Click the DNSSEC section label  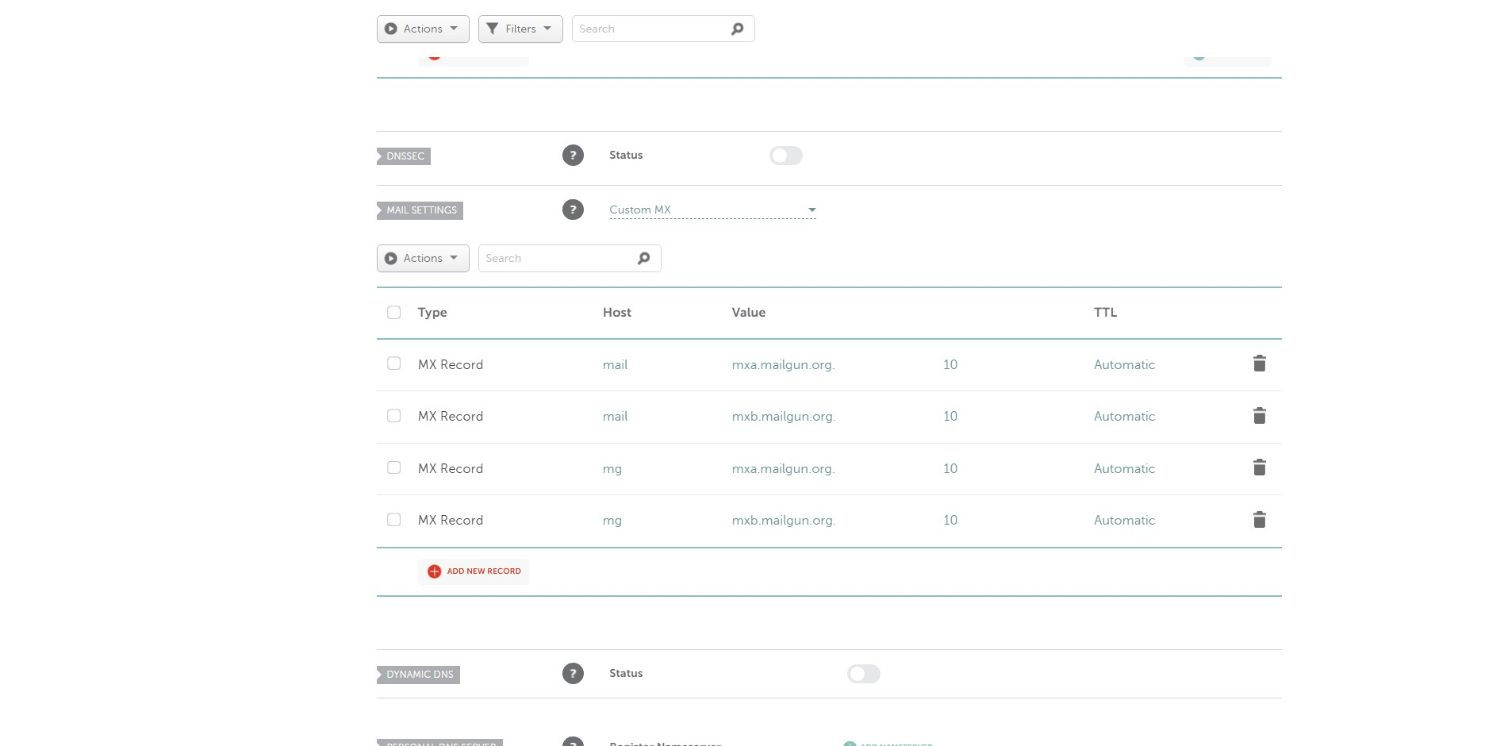point(404,156)
